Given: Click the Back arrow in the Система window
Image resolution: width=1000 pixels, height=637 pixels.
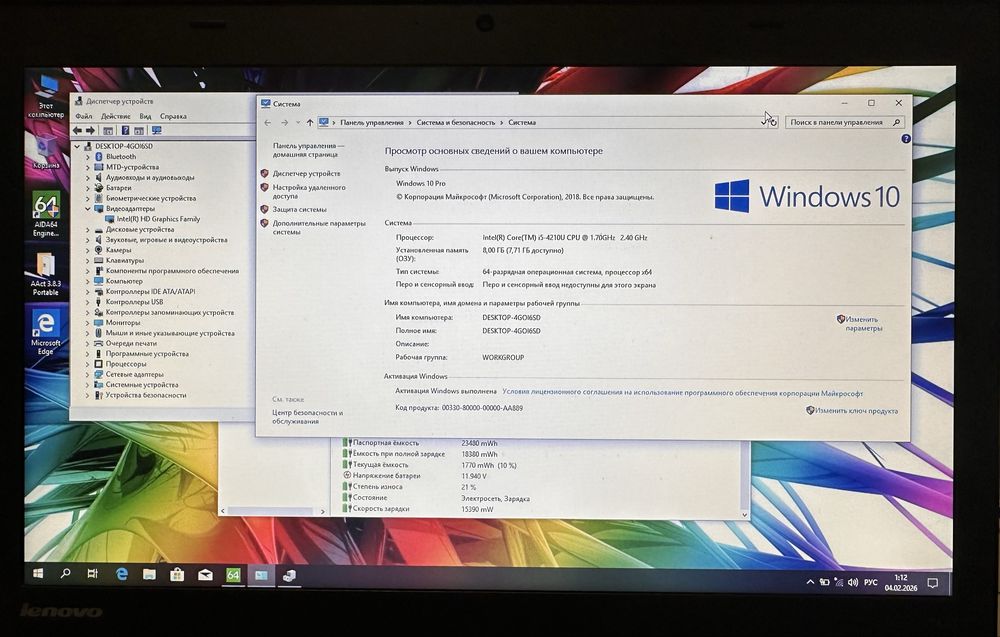Looking at the screenshot, I should (268, 122).
